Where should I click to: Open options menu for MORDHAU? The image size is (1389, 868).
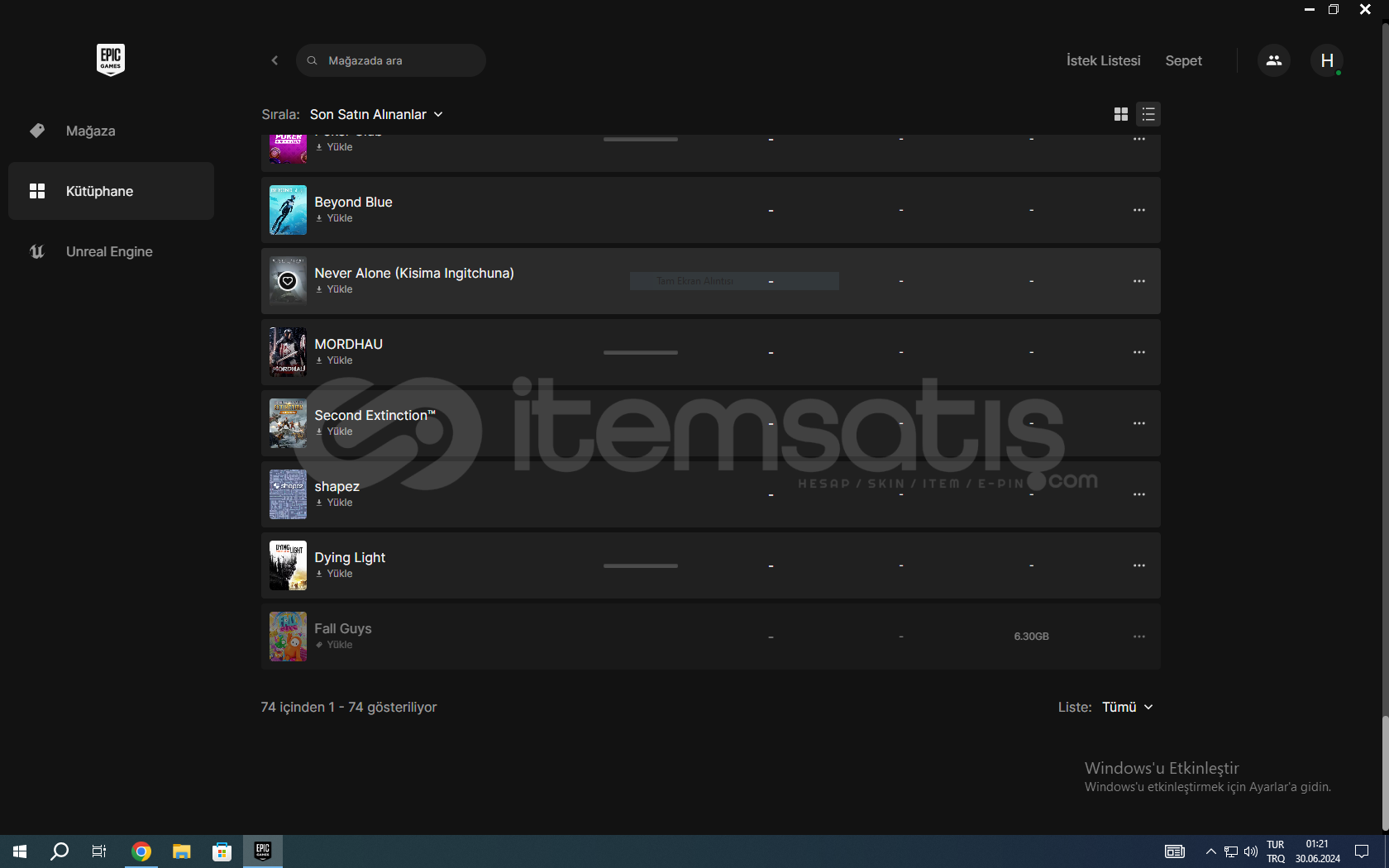point(1139,352)
